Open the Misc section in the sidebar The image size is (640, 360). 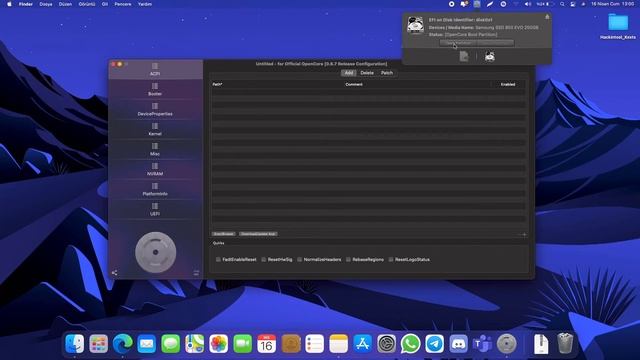155,149
